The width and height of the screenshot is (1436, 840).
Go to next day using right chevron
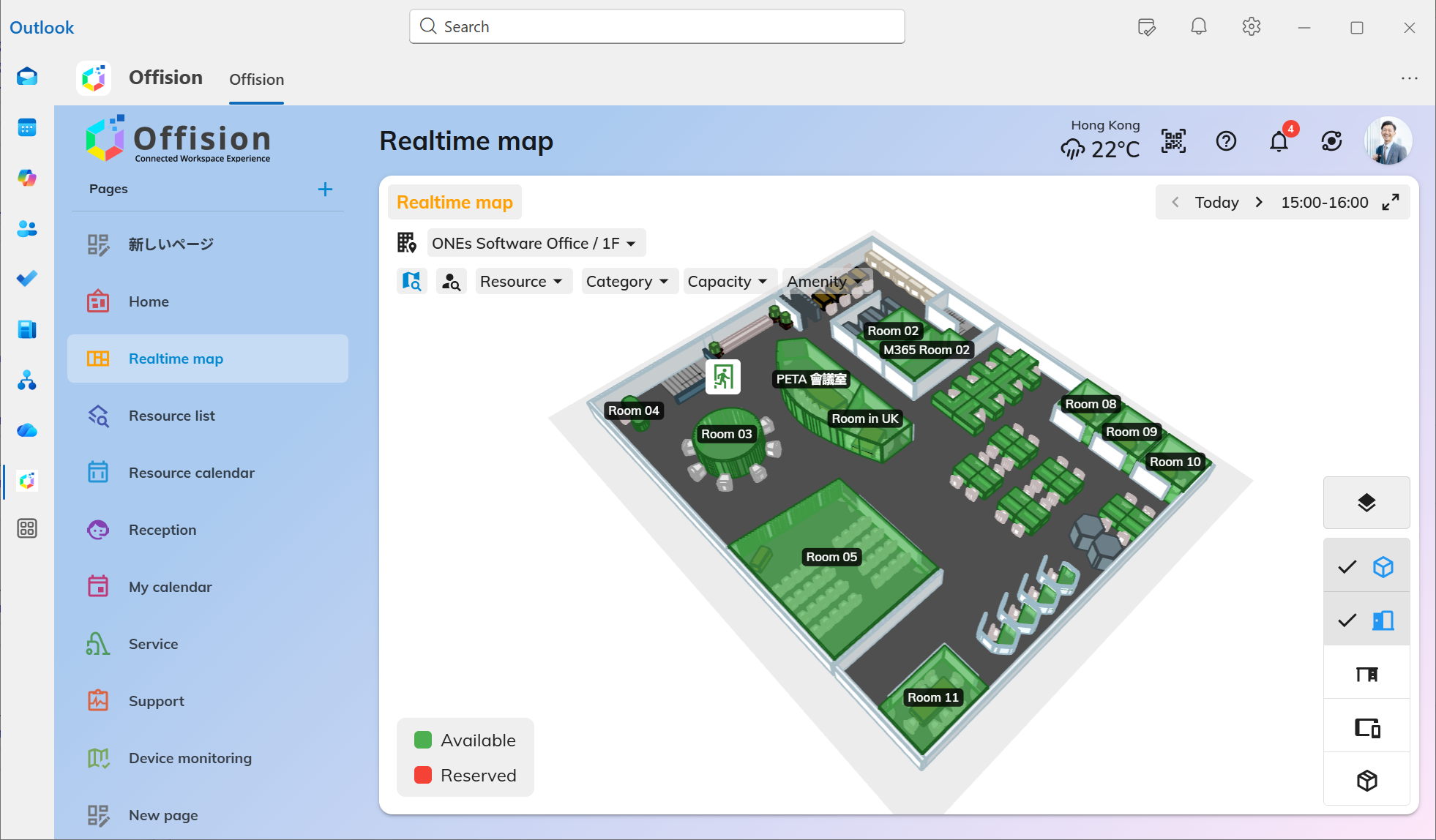1259,202
